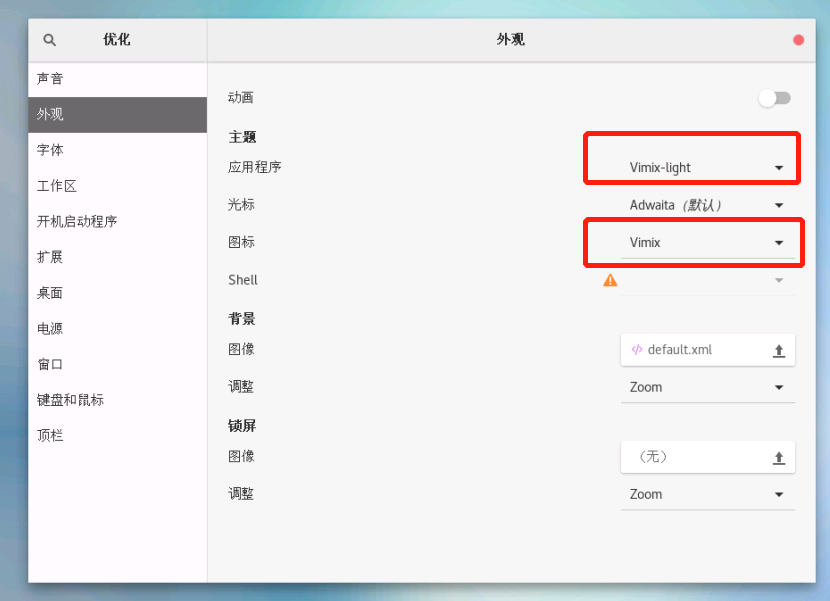The width and height of the screenshot is (830, 601).
Task: Select 字体 in the sidebar
Action: pos(118,150)
